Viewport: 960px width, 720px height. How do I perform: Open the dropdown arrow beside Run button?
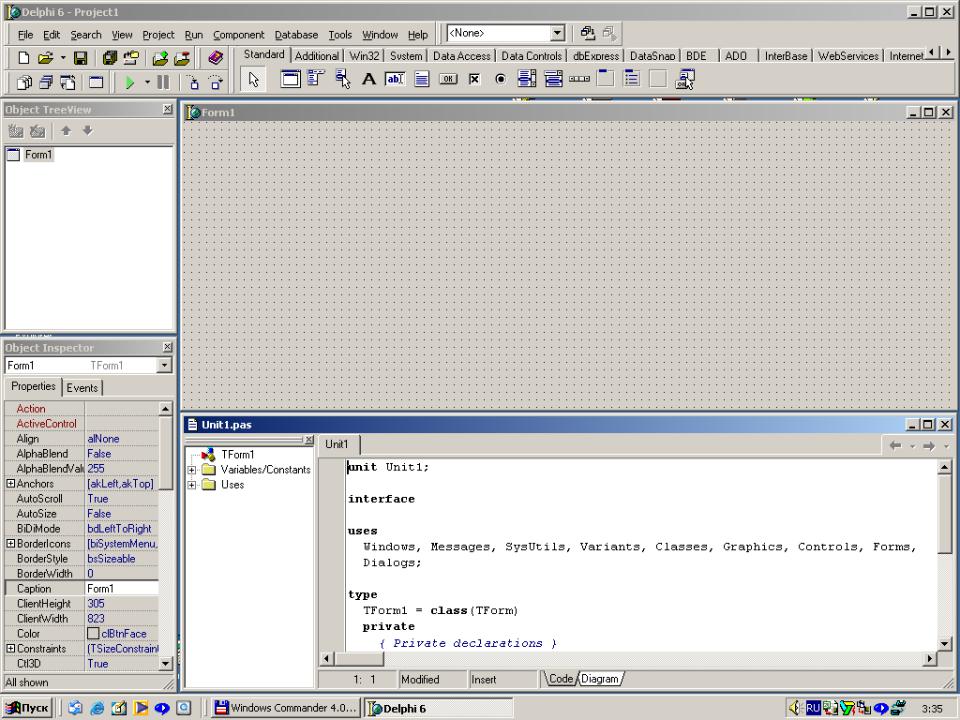(x=147, y=82)
